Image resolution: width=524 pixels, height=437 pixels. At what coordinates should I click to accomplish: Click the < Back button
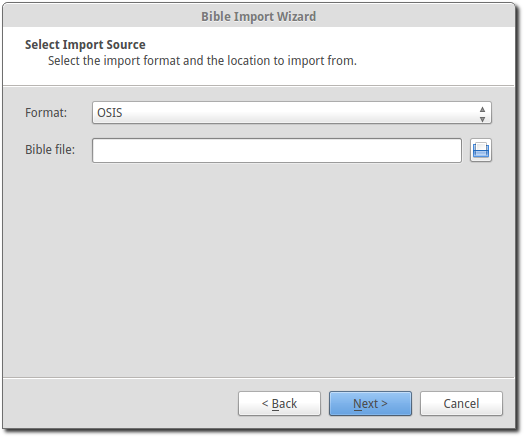[279, 404]
